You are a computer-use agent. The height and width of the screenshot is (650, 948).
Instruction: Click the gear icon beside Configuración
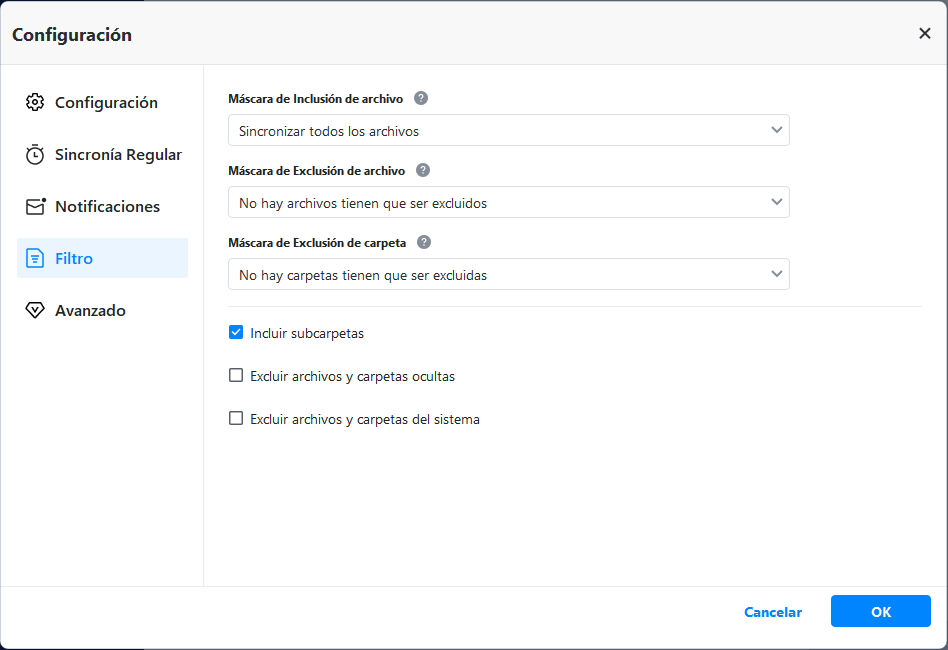coord(35,102)
